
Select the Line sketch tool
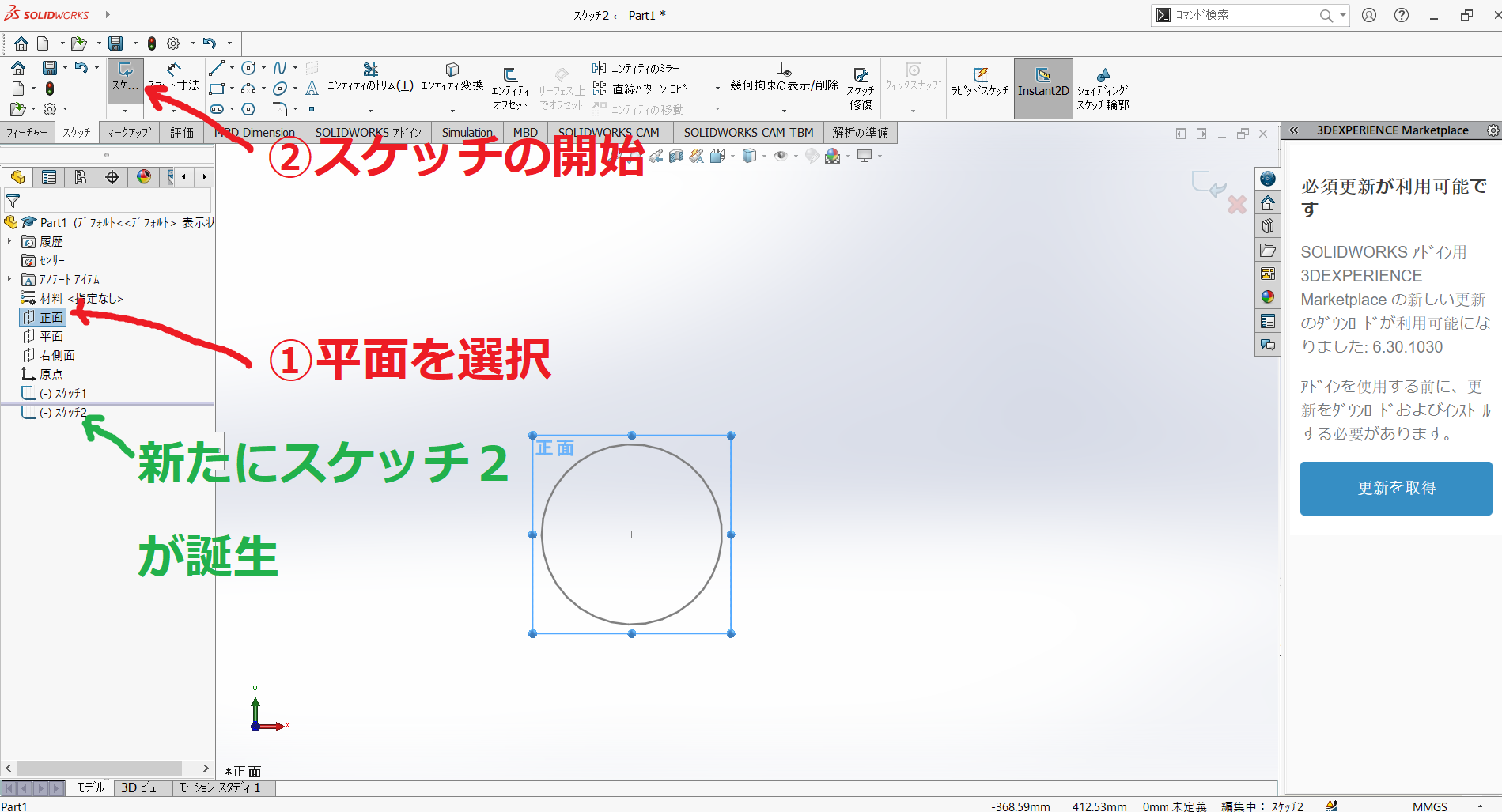(x=217, y=68)
